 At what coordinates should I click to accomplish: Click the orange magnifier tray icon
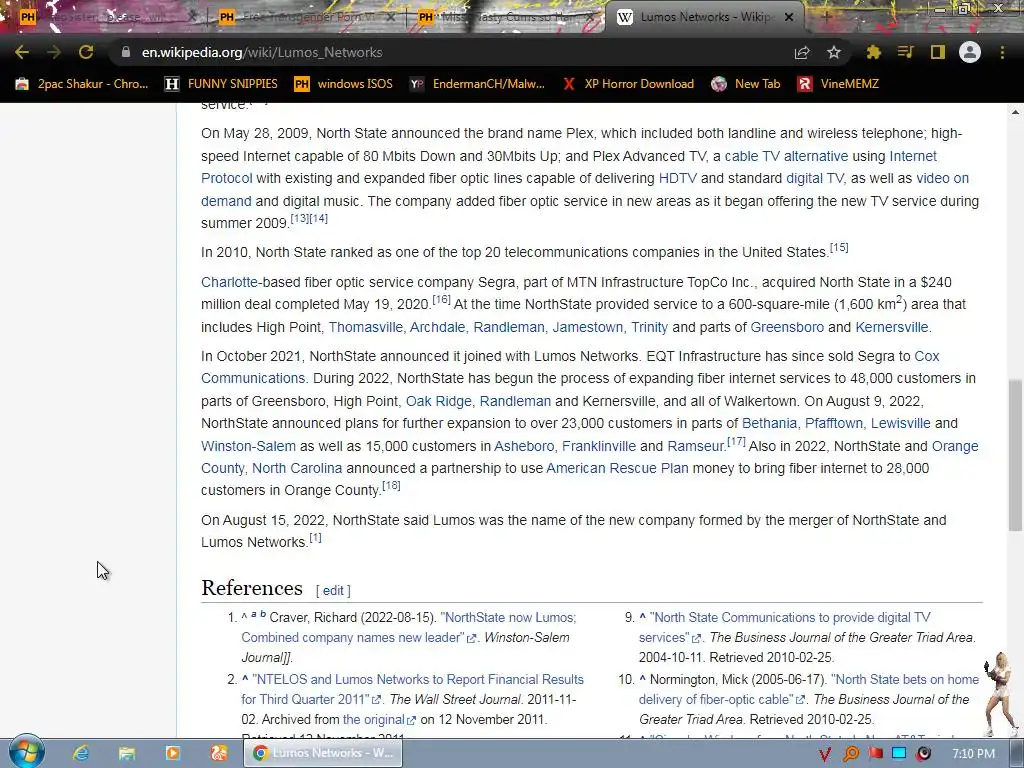click(851, 754)
